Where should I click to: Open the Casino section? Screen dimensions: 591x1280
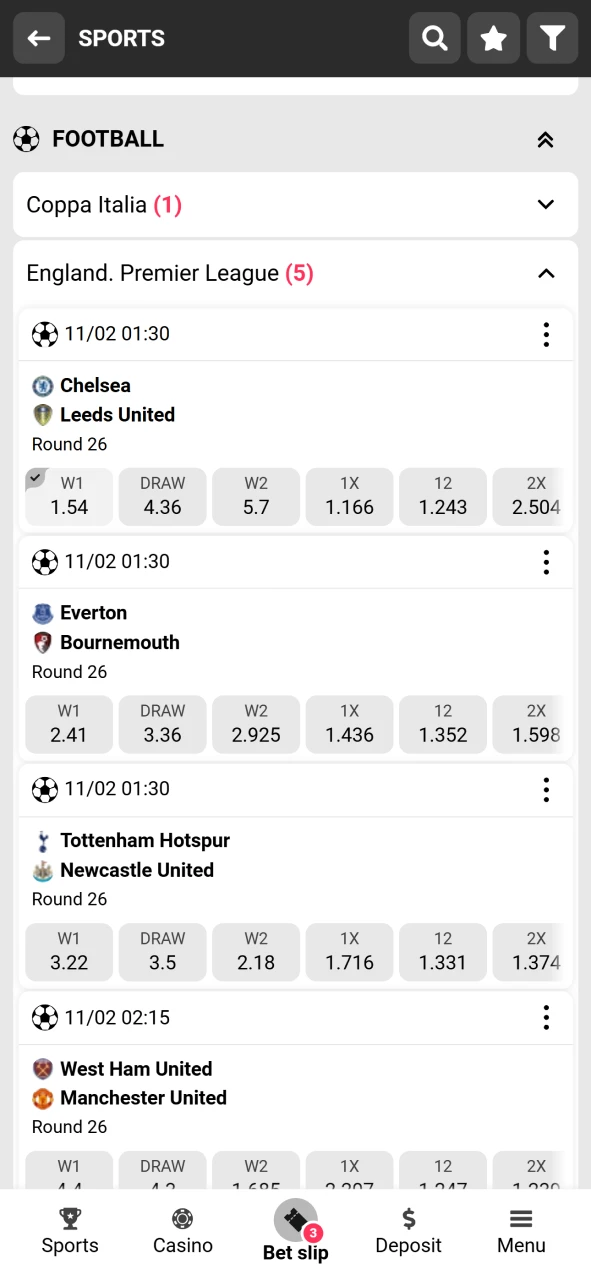click(x=182, y=1230)
